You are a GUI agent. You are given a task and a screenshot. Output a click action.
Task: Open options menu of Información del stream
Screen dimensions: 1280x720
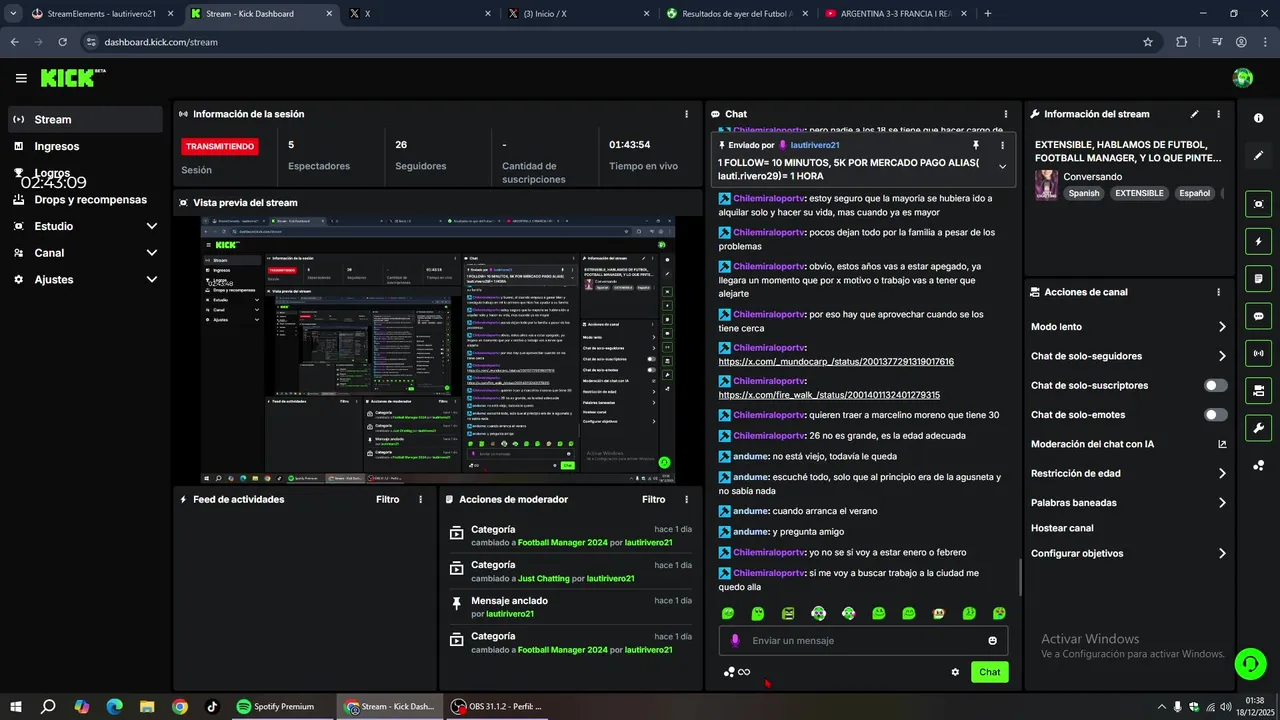[x=1219, y=114]
